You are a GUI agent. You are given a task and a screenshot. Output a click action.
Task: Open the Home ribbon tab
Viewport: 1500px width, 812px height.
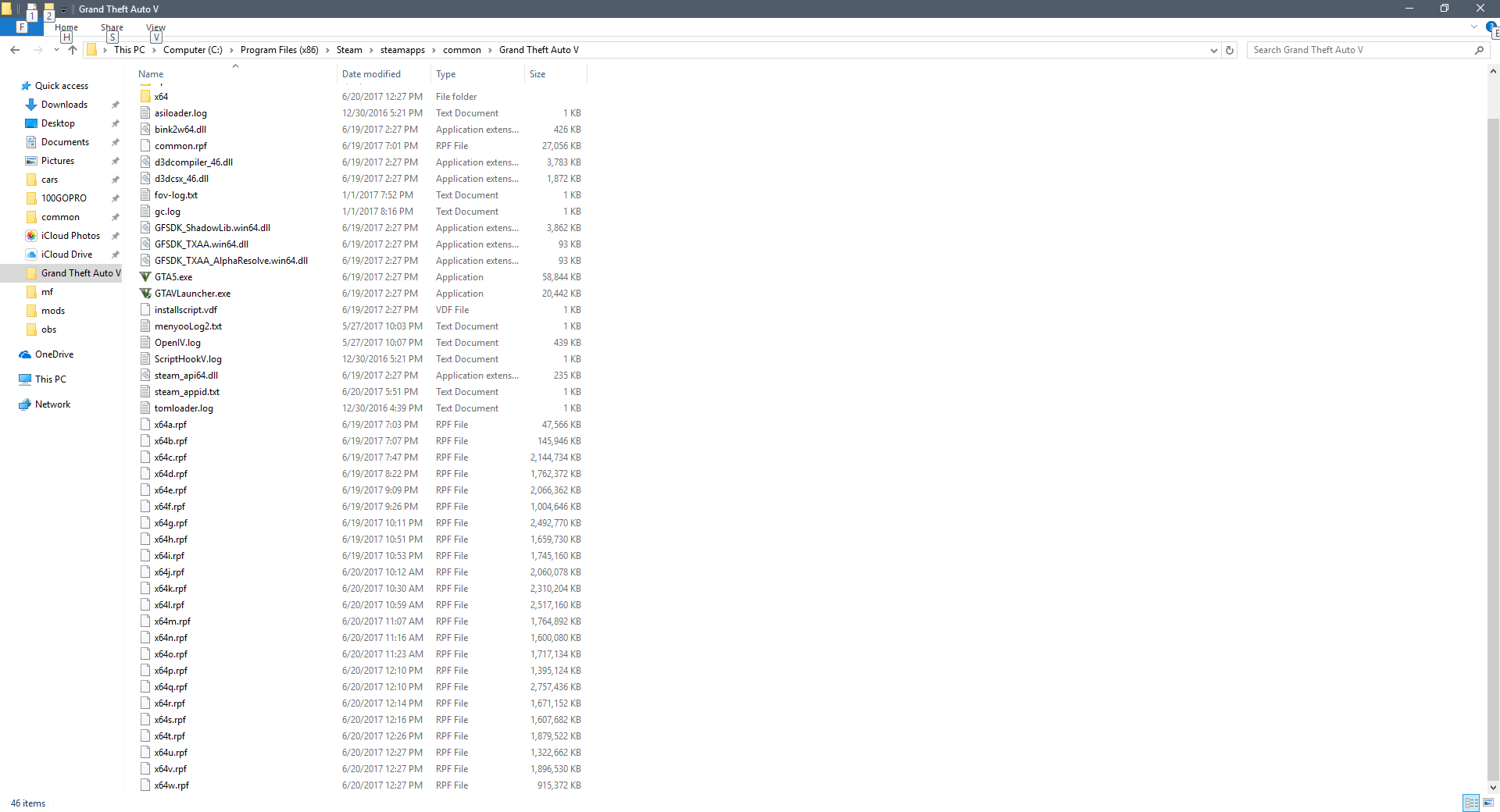(x=66, y=27)
